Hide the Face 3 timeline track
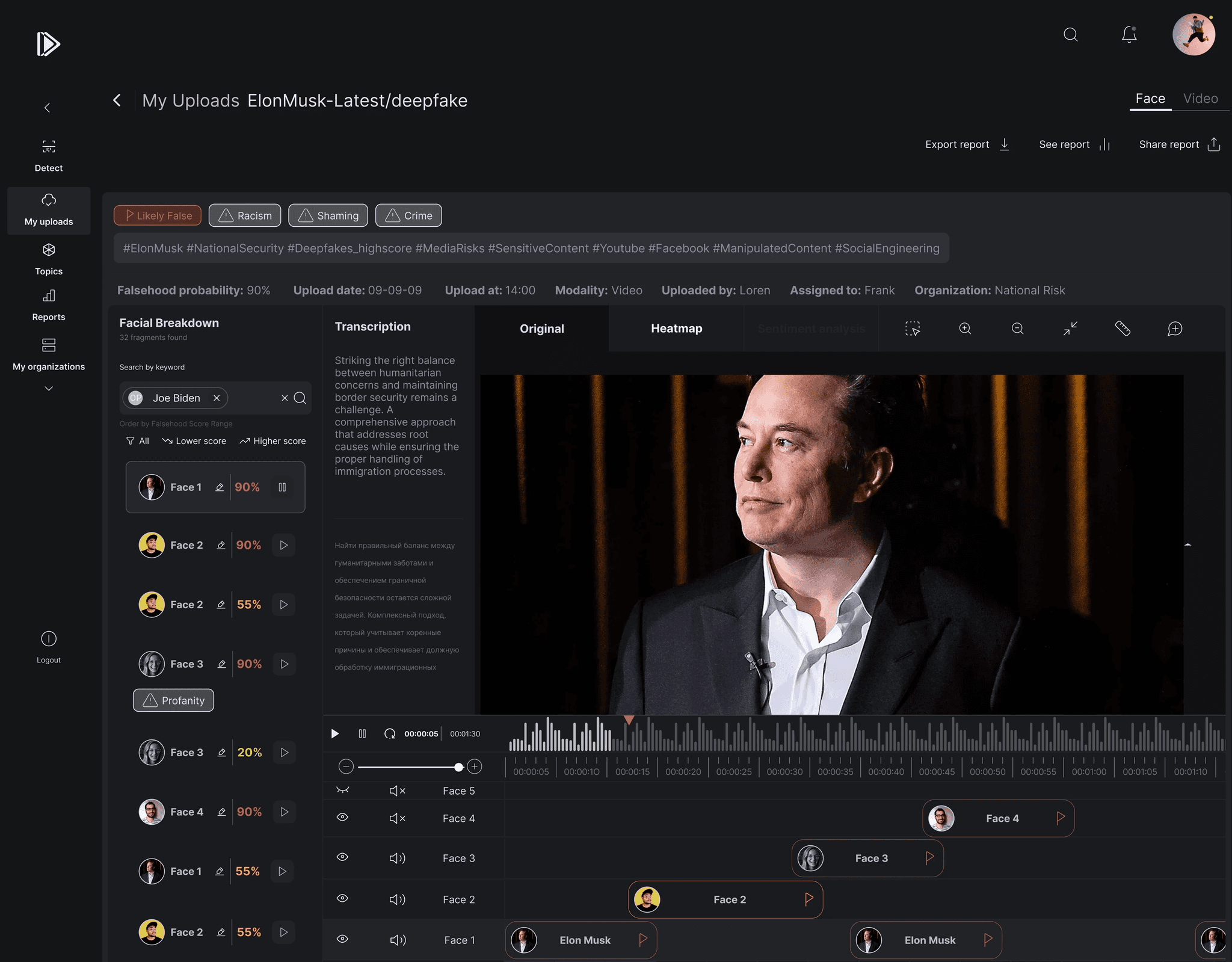This screenshot has height=962, width=1232. (342, 857)
